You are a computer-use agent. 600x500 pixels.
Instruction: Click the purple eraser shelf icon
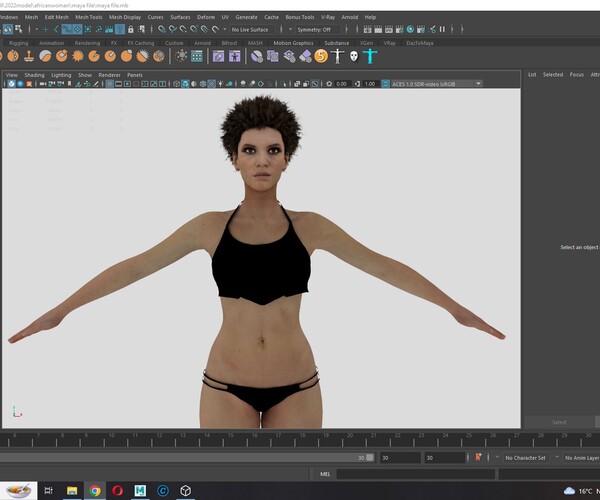pos(306,56)
